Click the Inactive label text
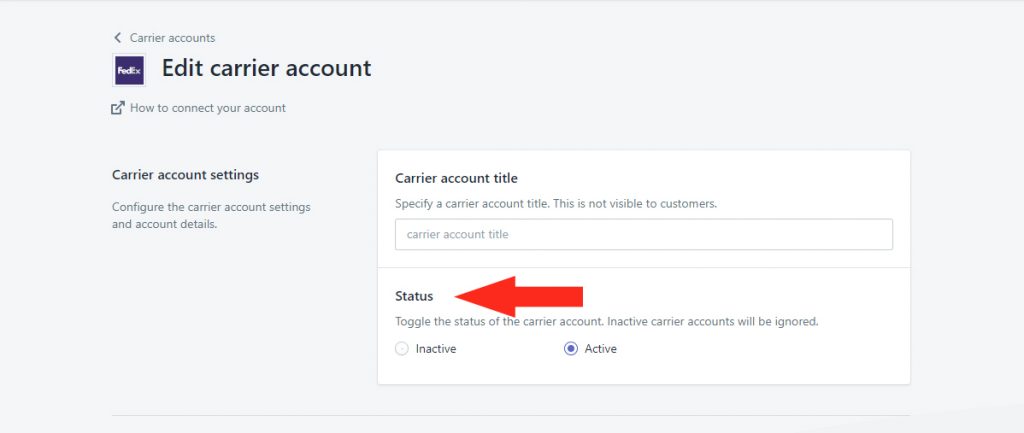This screenshot has width=1024, height=433. click(x=436, y=349)
